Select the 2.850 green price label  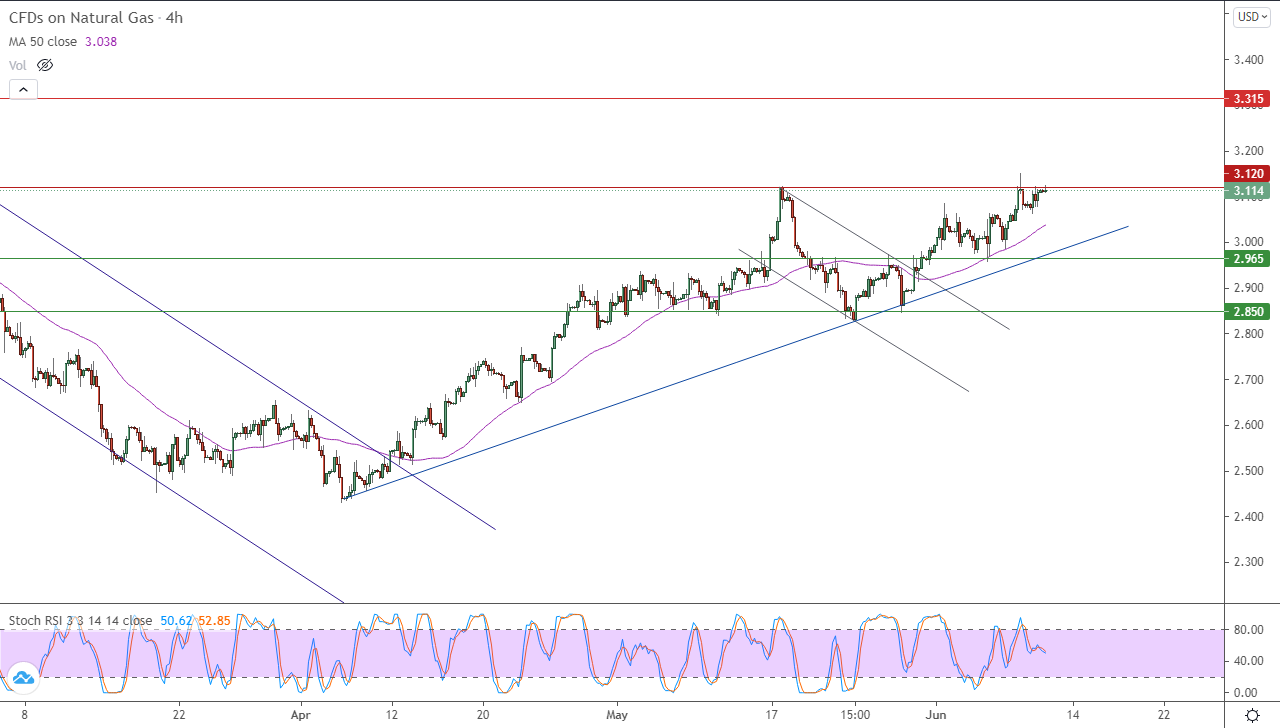click(x=1250, y=312)
